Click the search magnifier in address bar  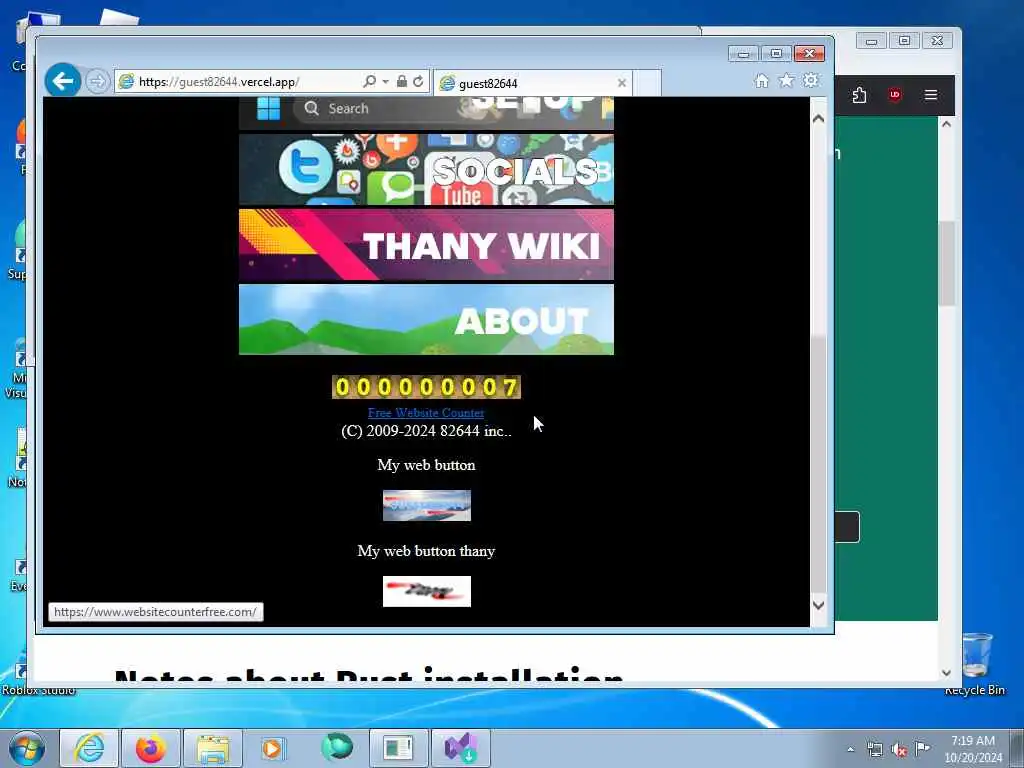[369, 82]
